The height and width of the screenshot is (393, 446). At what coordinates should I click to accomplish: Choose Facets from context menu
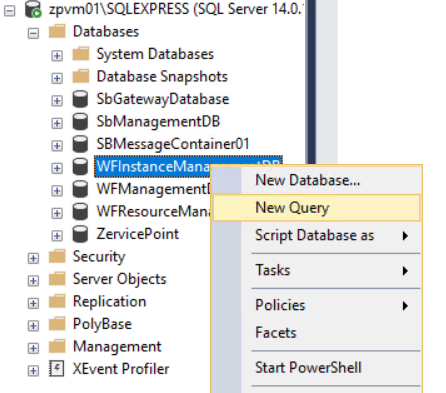tap(317, 333)
